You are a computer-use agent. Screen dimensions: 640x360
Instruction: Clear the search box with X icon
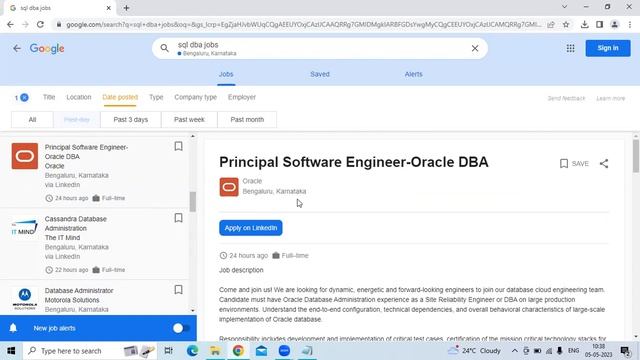point(475,48)
